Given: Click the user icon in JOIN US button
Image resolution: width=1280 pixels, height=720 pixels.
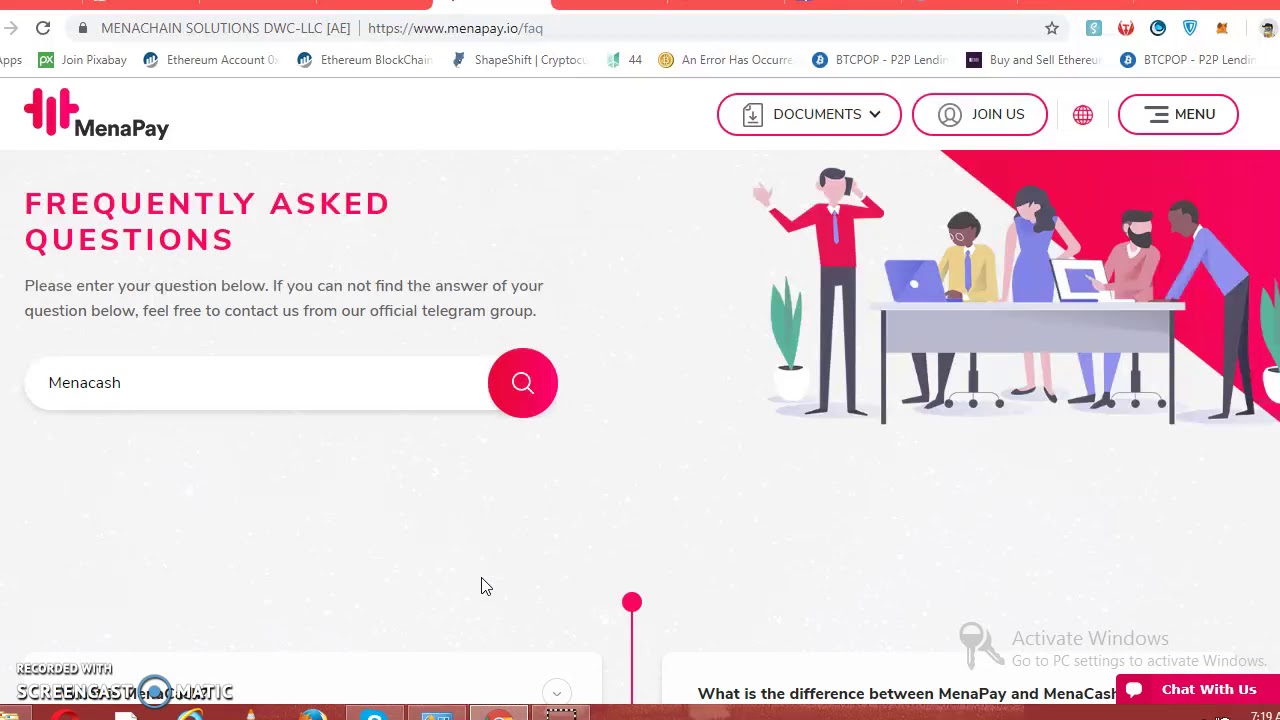Looking at the screenshot, I should pos(949,114).
